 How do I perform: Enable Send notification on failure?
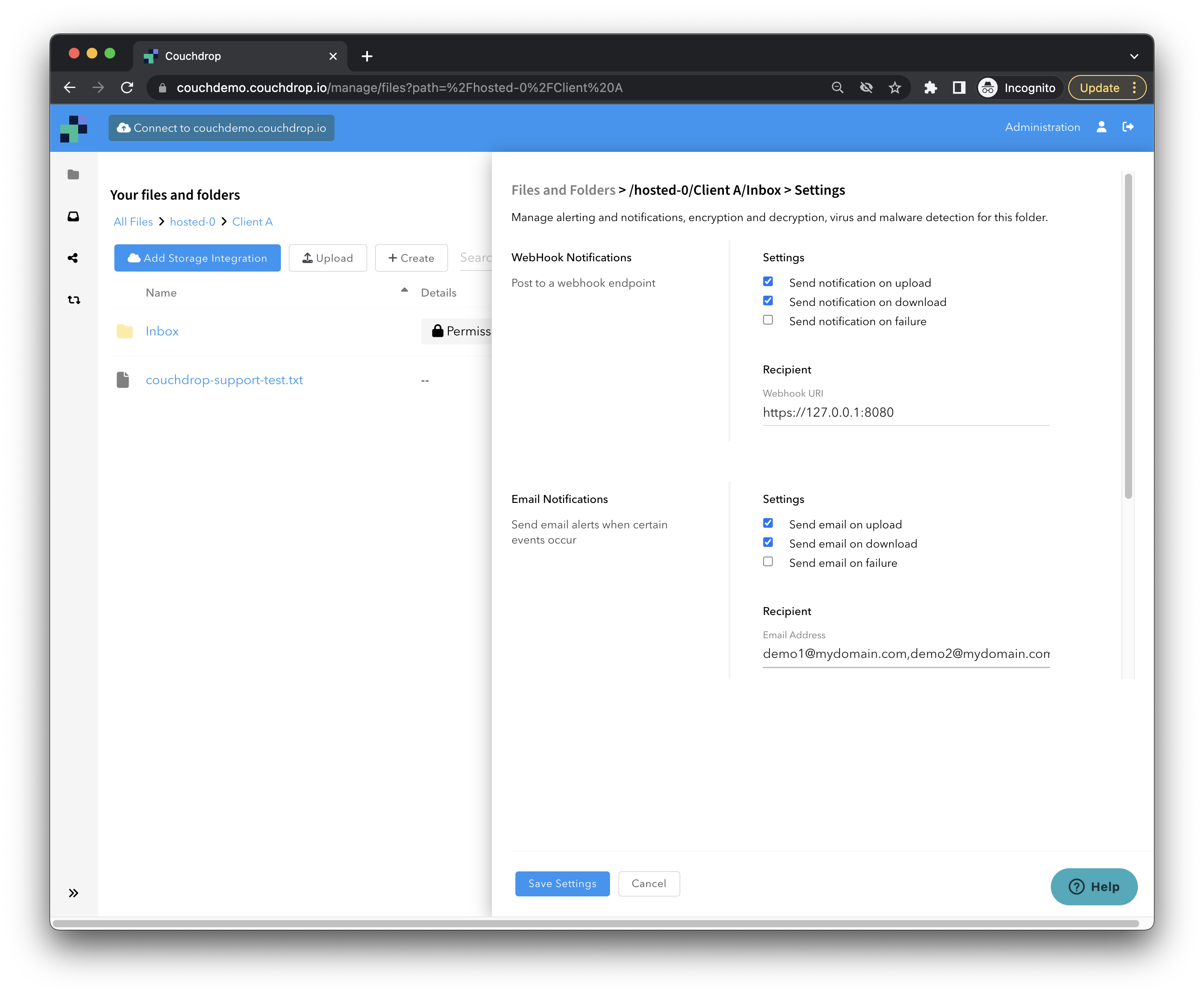tap(768, 320)
